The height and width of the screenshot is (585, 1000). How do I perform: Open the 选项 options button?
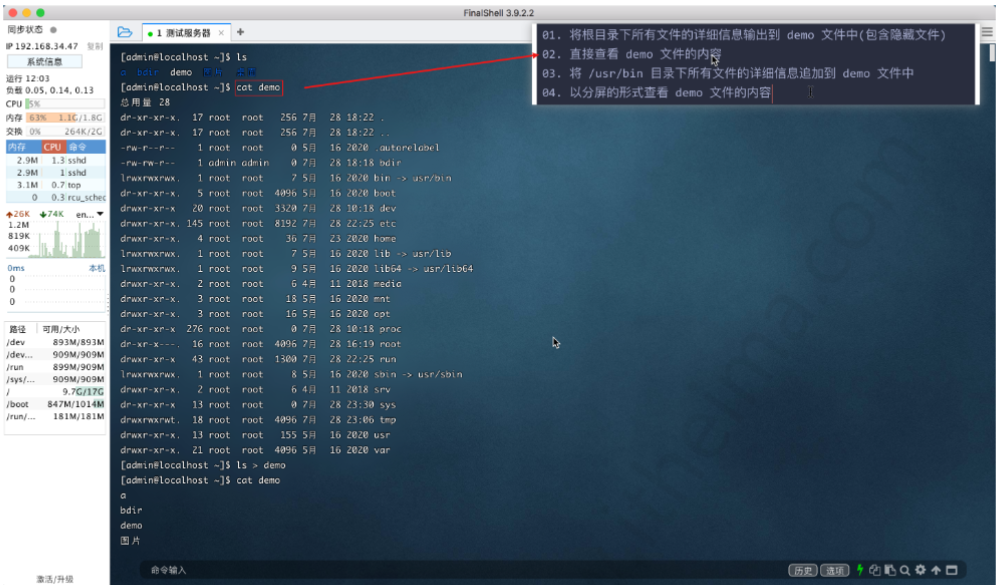[x=835, y=570]
